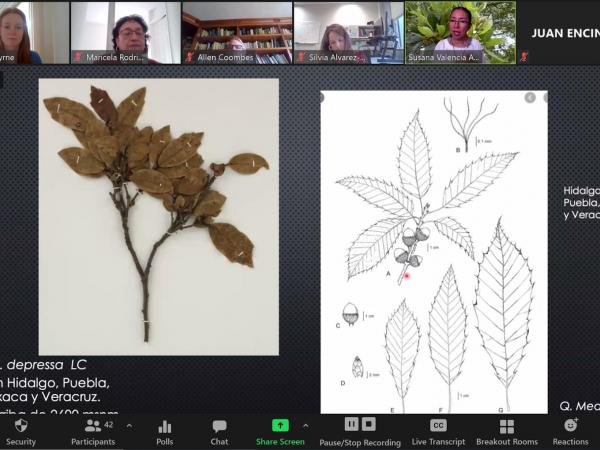Toggle Live Transcript captions
The width and height of the screenshot is (600, 450).
click(x=438, y=430)
